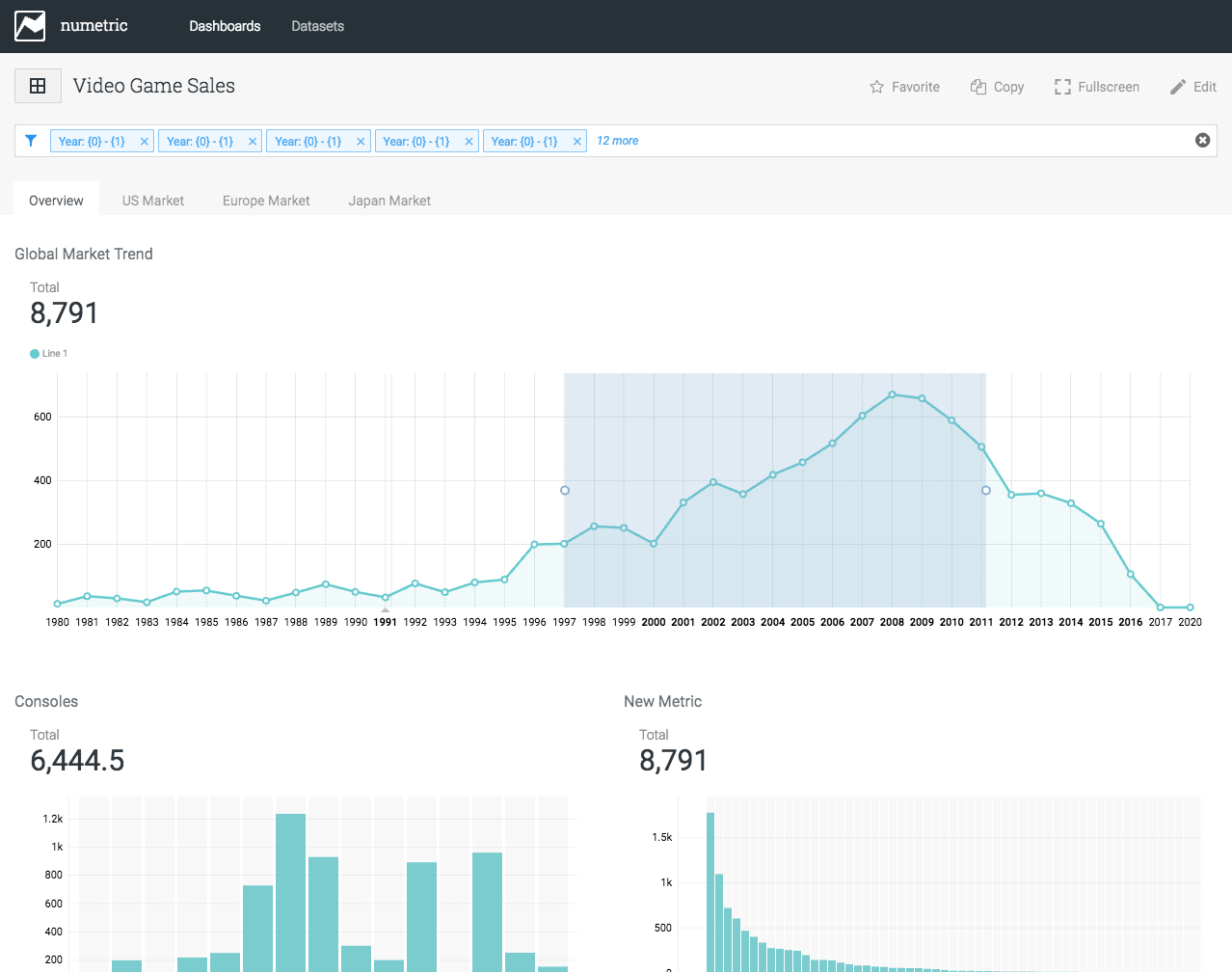Click the blue filter funnel icon

(31, 141)
